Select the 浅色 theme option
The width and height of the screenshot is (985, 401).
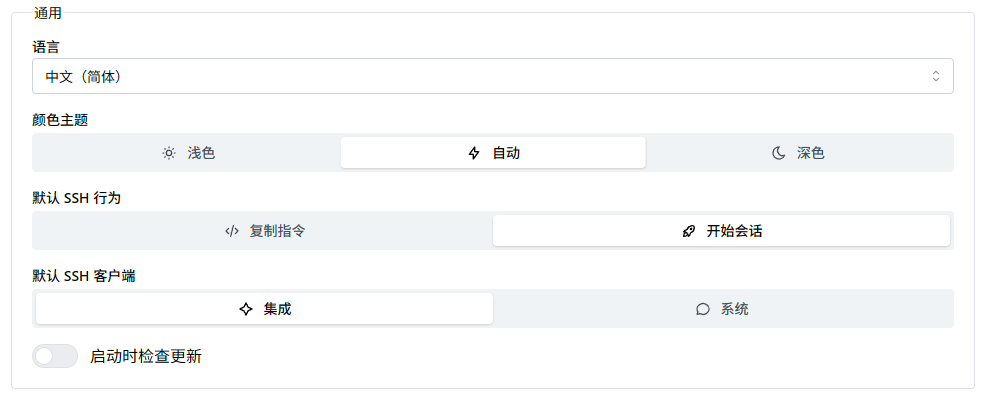[x=201, y=153]
